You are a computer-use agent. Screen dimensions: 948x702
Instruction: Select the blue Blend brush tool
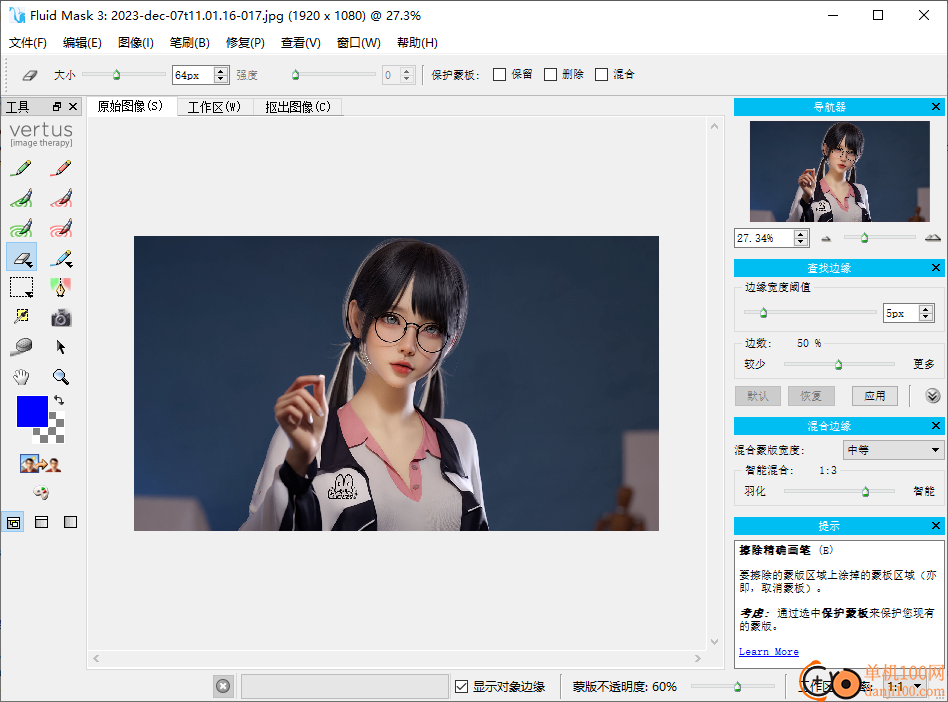[x=61, y=258]
